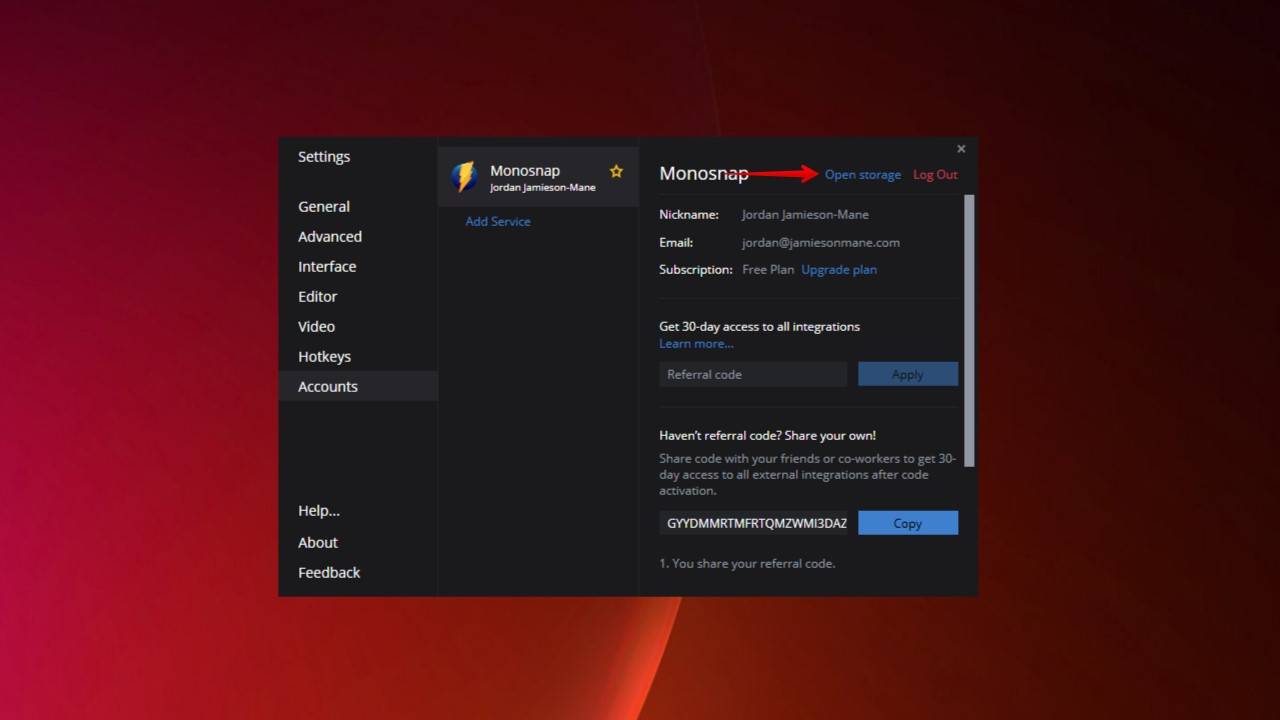Click the Copy button for referral code

coord(908,523)
